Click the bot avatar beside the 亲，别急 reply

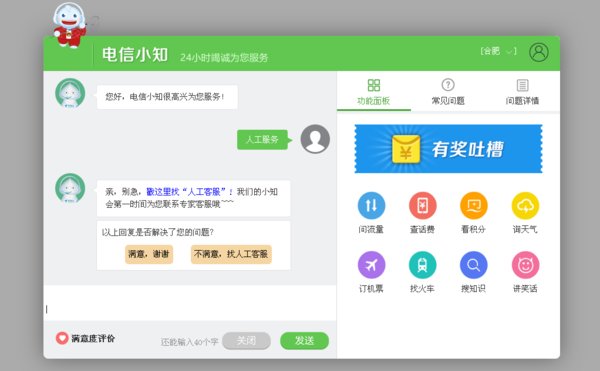70,188
